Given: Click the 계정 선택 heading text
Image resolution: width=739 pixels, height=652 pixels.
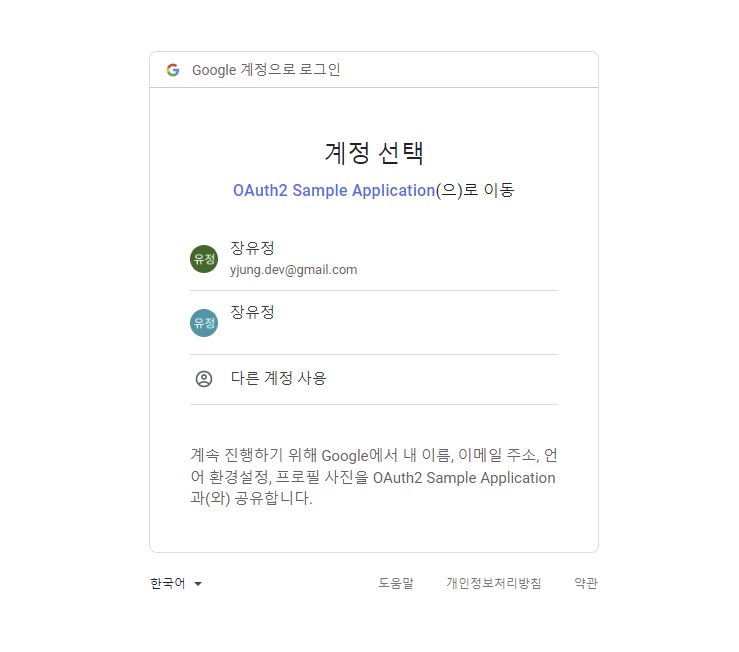Looking at the screenshot, I should [374, 153].
